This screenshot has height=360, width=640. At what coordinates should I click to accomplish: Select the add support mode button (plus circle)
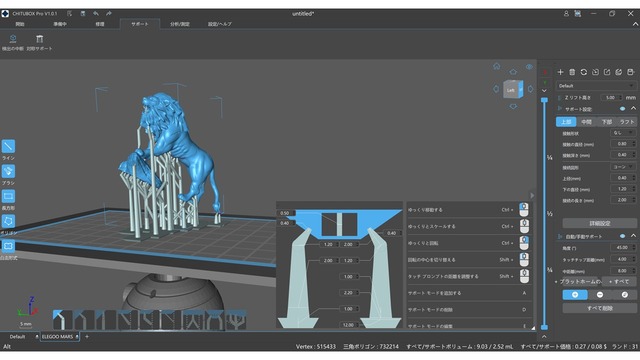(x=575, y=295)
